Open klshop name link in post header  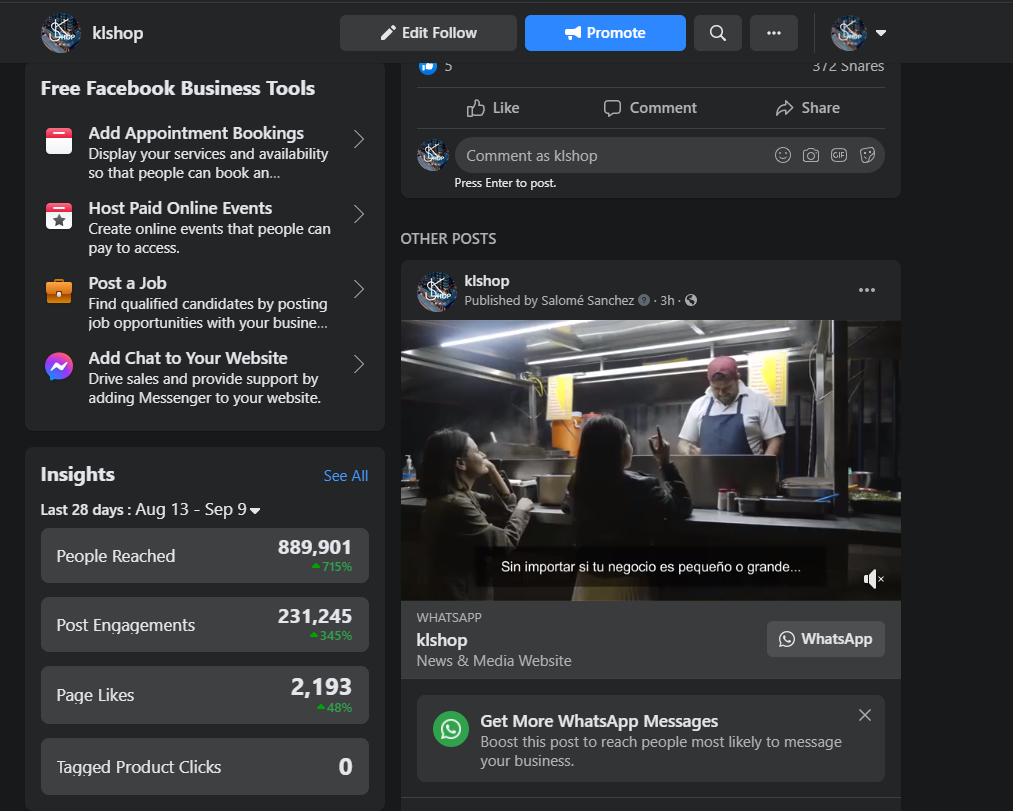click(486, 281)
